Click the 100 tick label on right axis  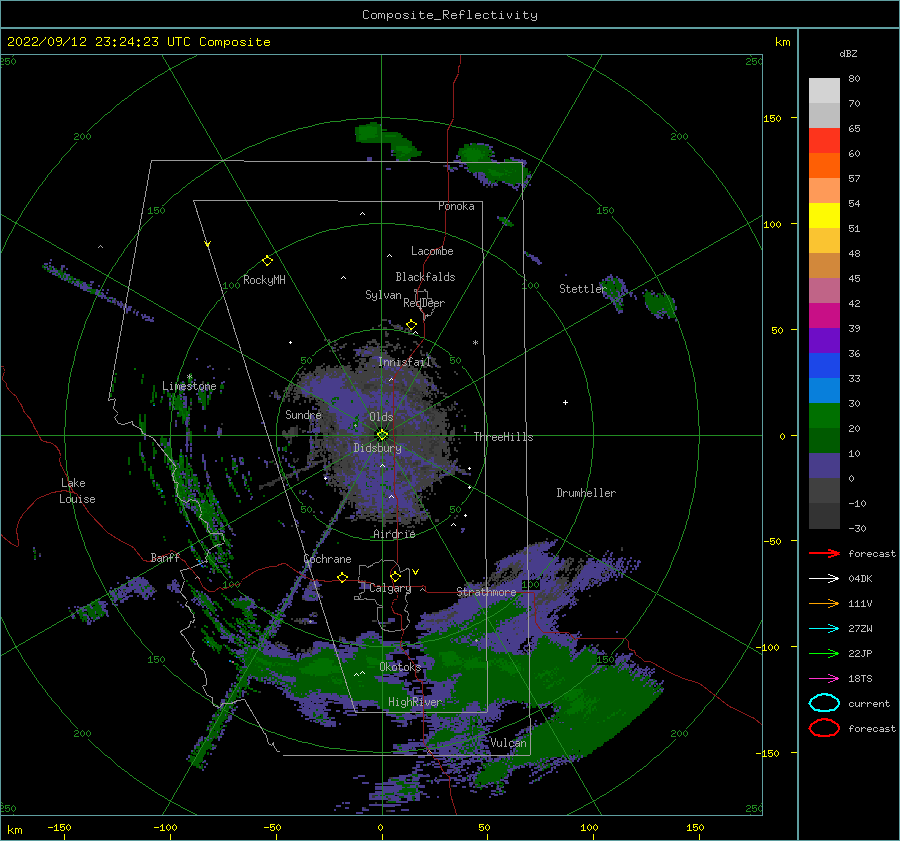click(772, 224)
